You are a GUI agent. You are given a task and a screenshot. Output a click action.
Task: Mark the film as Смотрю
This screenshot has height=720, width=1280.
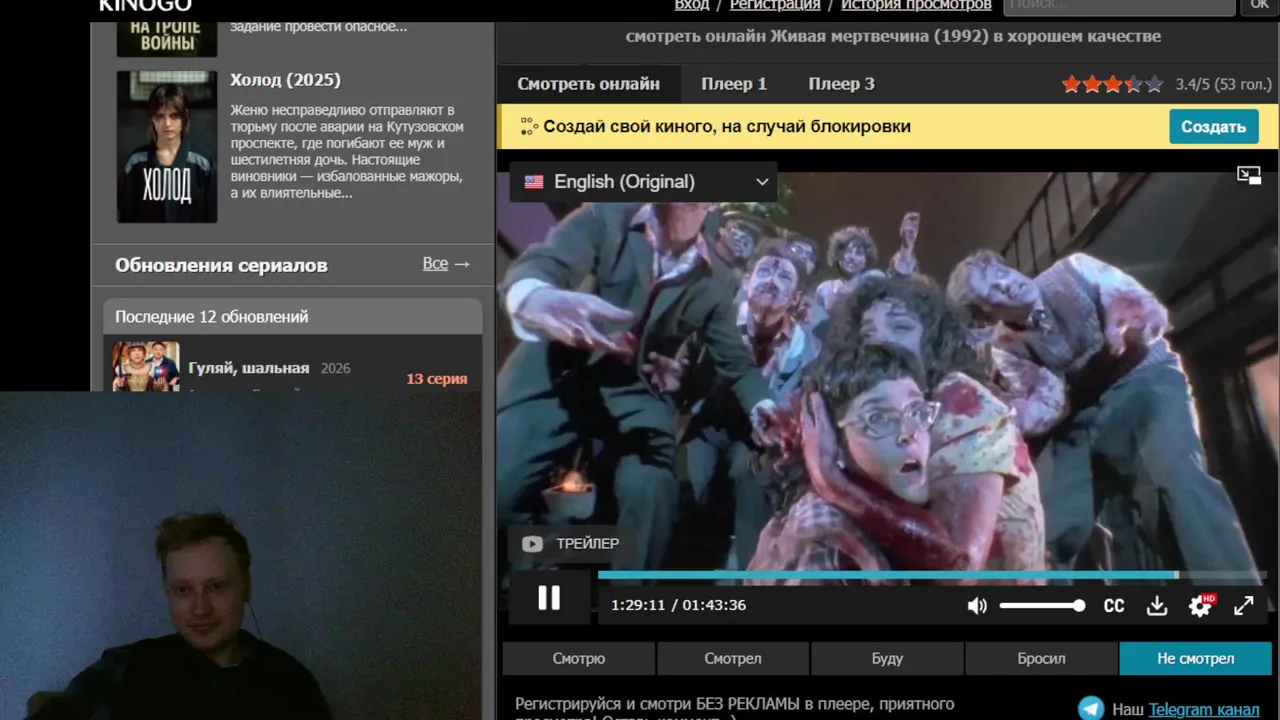[x=579, y=659]
